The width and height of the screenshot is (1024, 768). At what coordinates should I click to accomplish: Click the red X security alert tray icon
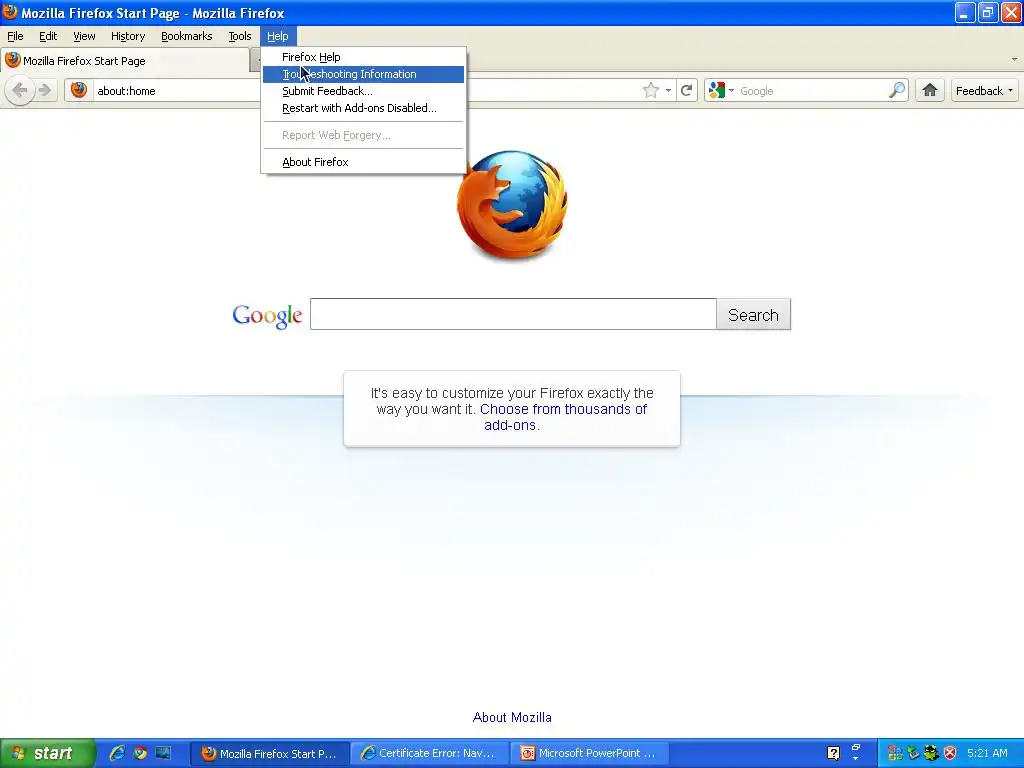point(950,753)
